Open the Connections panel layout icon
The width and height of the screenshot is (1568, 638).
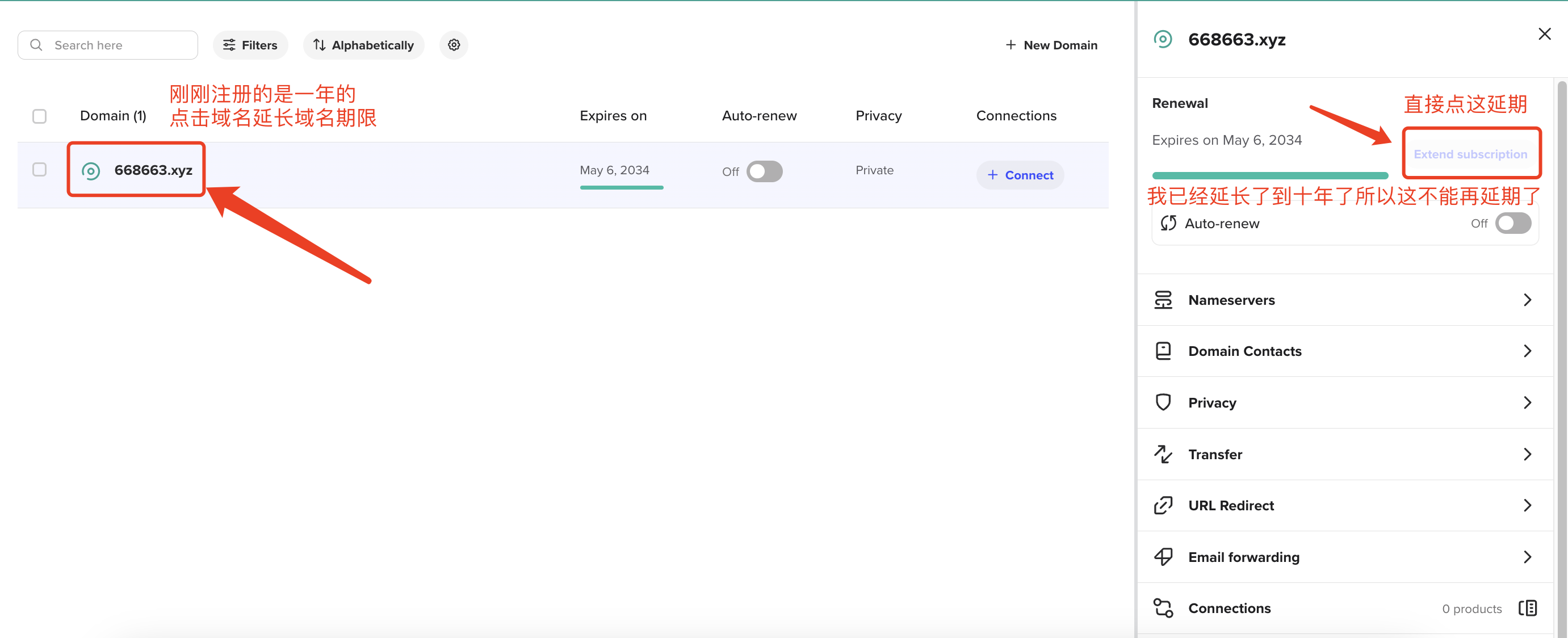[1527, 608]
